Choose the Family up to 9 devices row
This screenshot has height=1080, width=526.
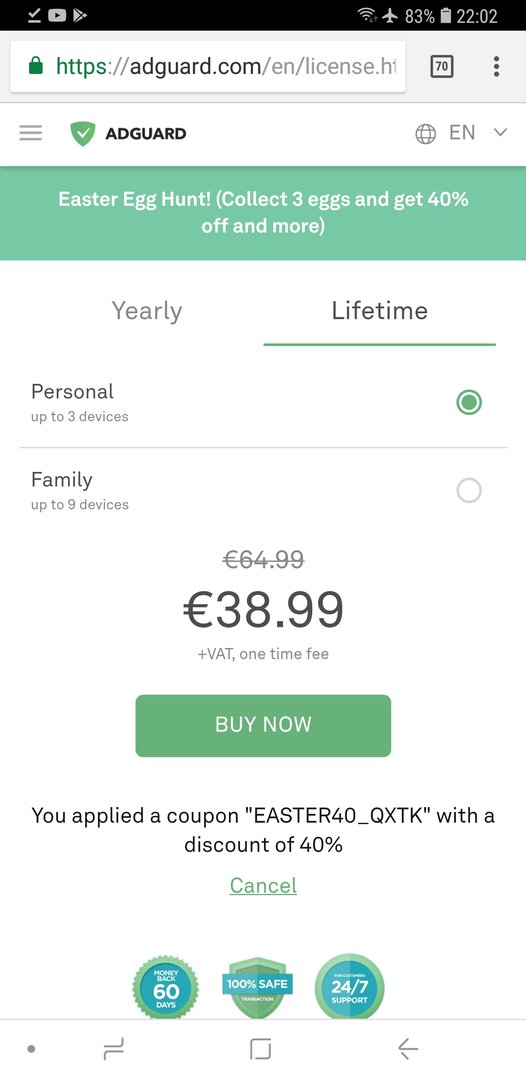coord(263,491)
